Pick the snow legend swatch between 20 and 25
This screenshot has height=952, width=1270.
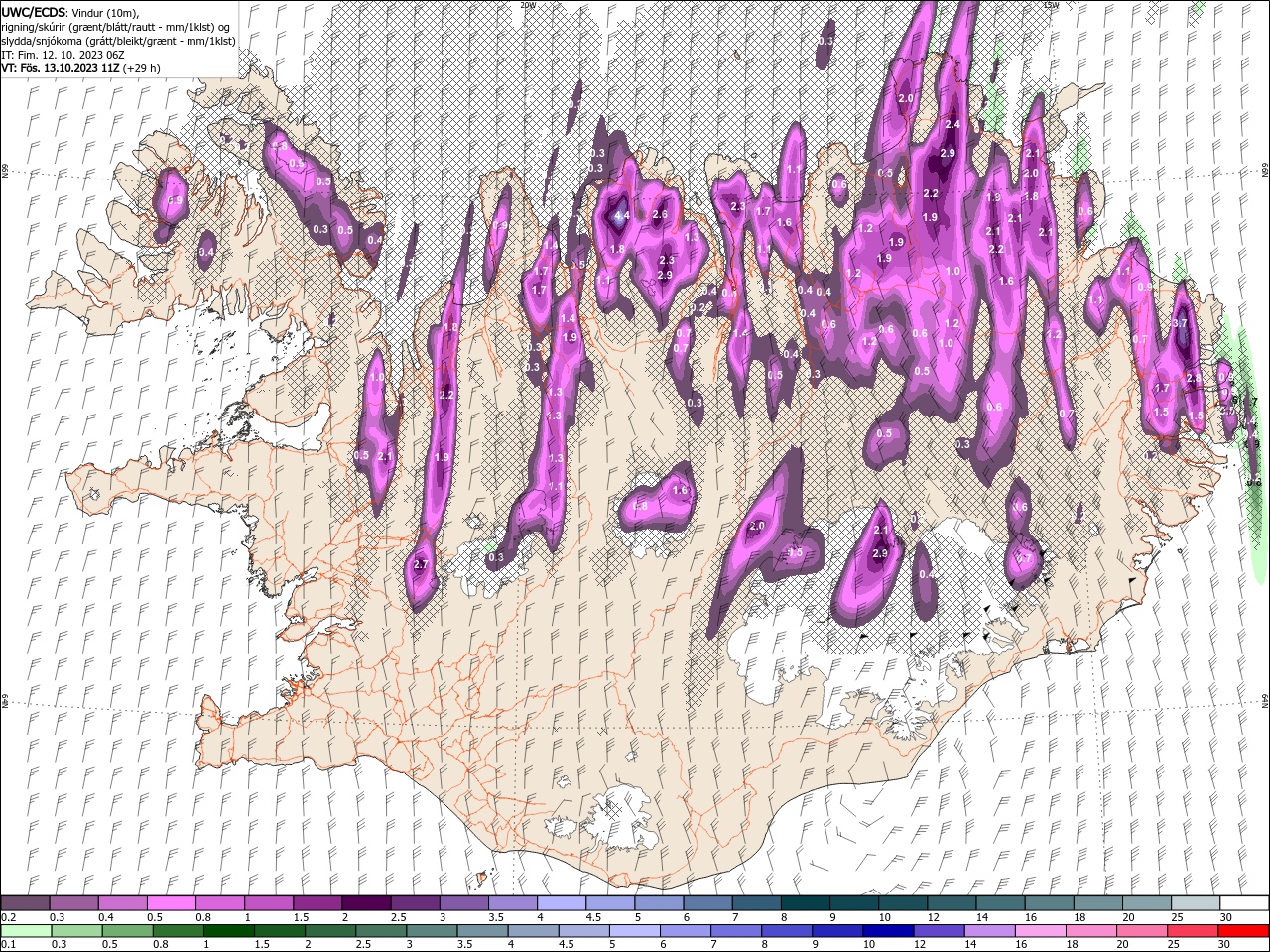[1146, 902]
